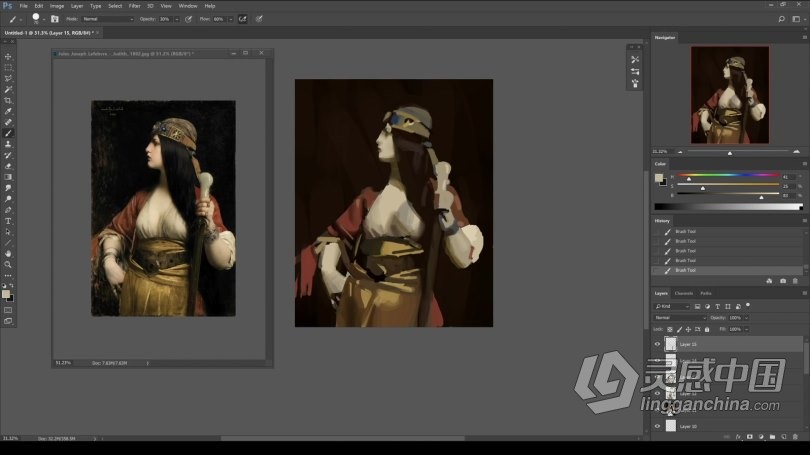Click the foreground color swatch in toolbox

(x=6, y=294)
